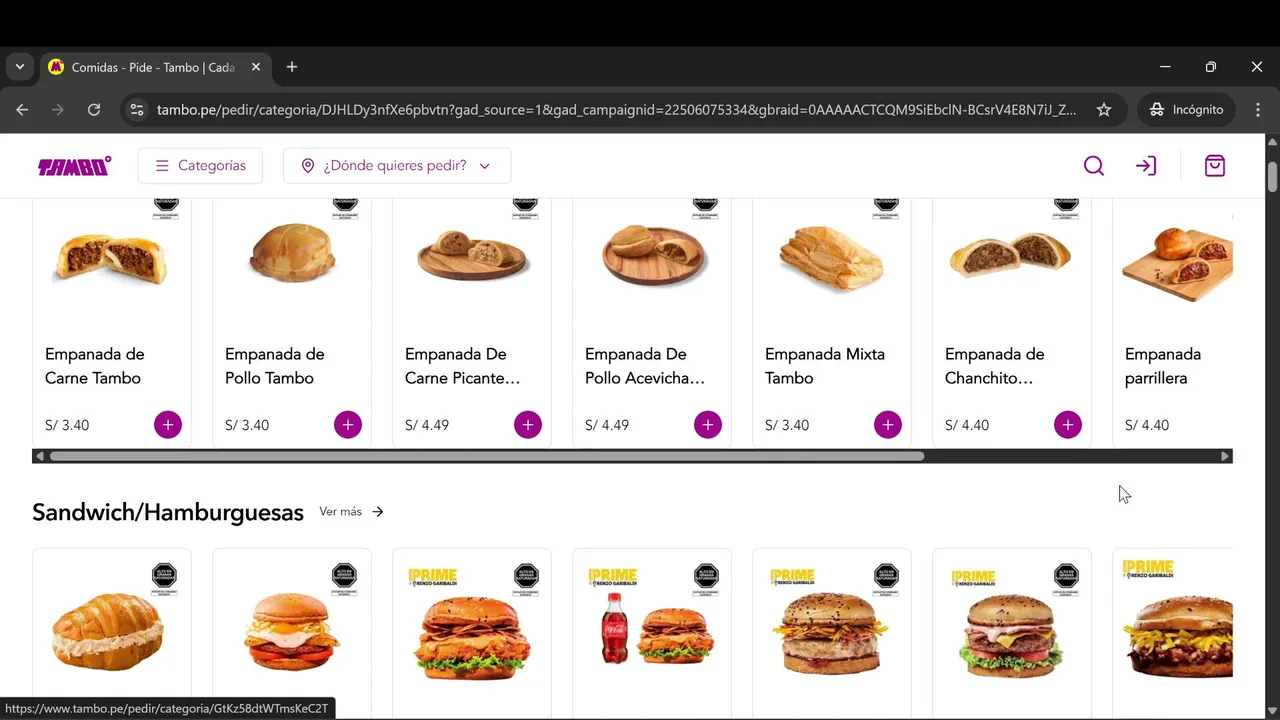Select the Comidas - Pide - Tambo tab
Image resolution: width=1280 pixels, height=720 pixels.
point(154,67)
